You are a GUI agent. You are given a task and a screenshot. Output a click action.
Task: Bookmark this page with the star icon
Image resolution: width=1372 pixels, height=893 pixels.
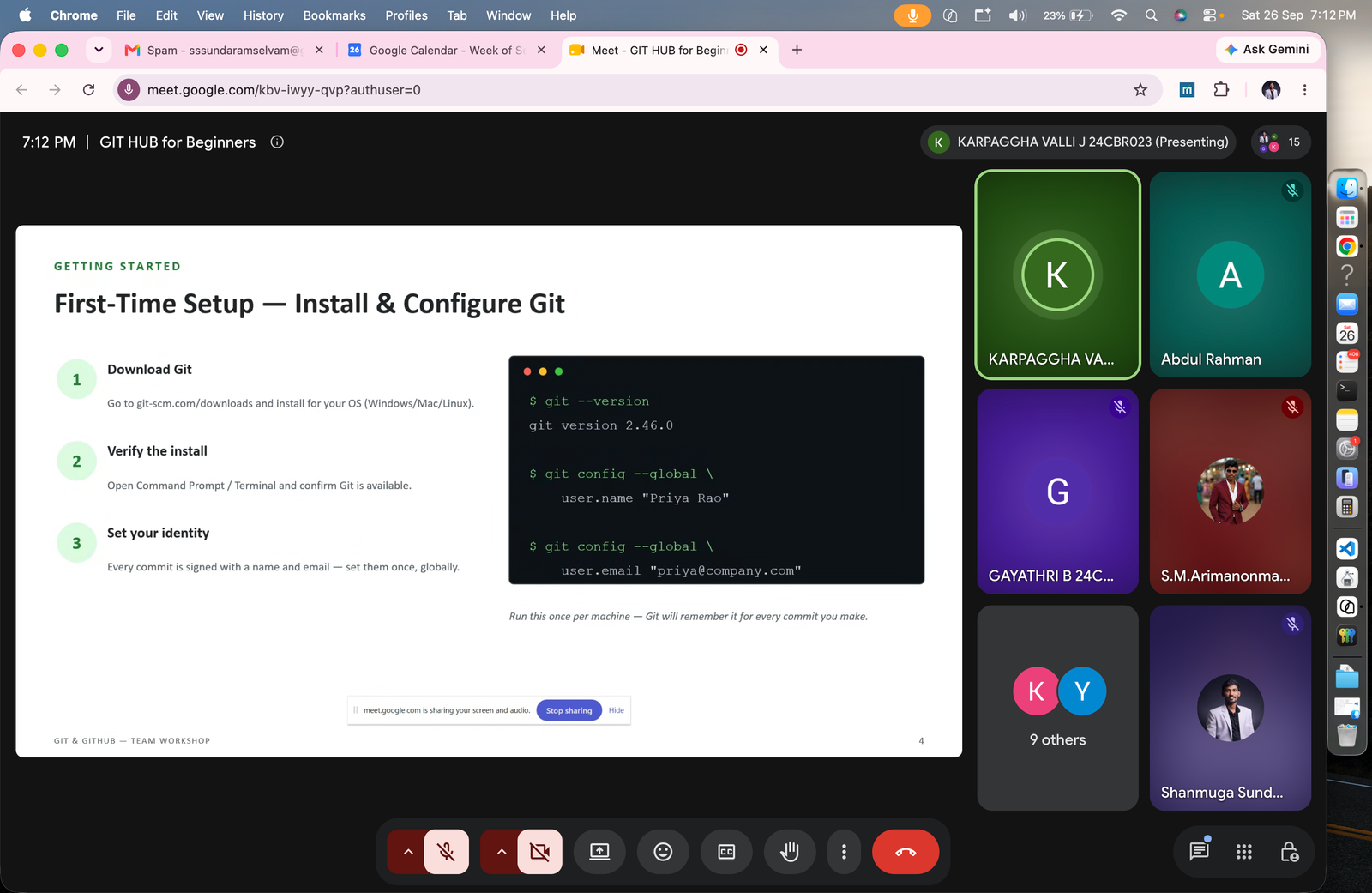point(1140,90)
